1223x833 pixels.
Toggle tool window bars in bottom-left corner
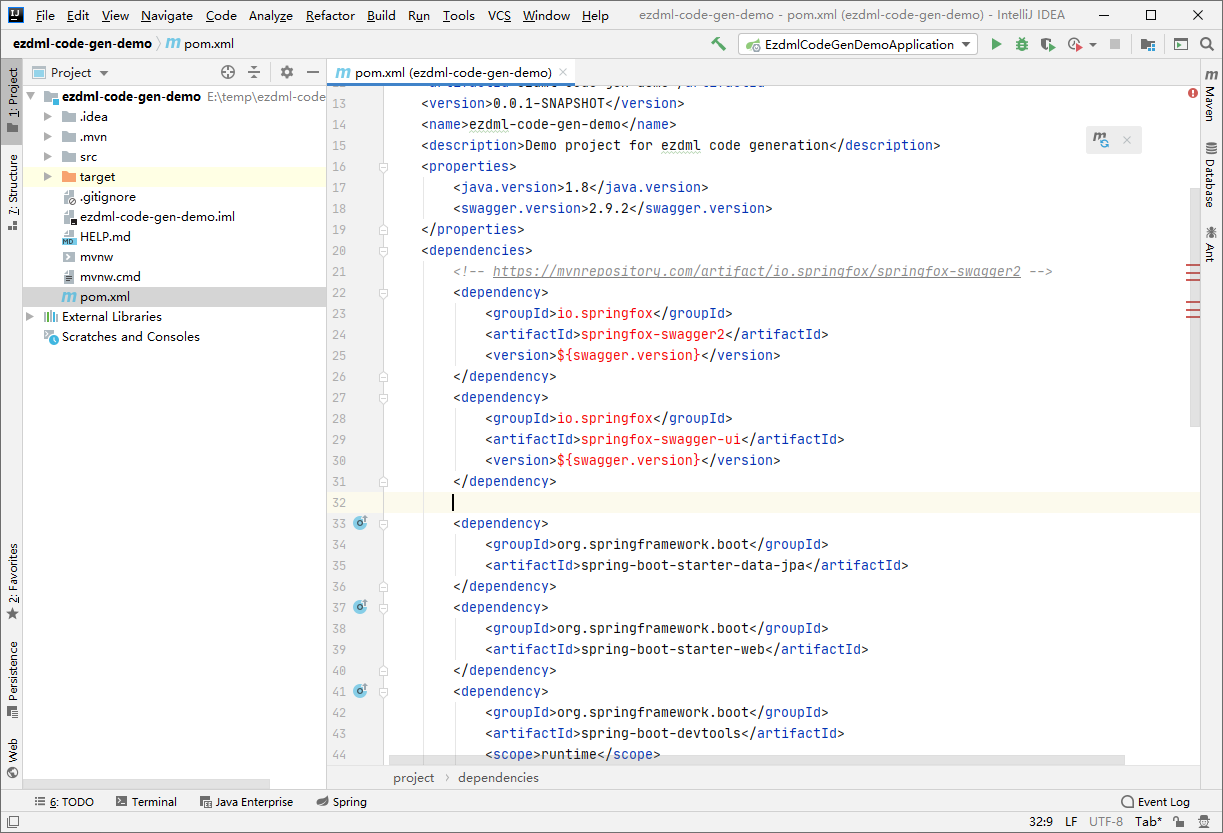click(12, 822)
